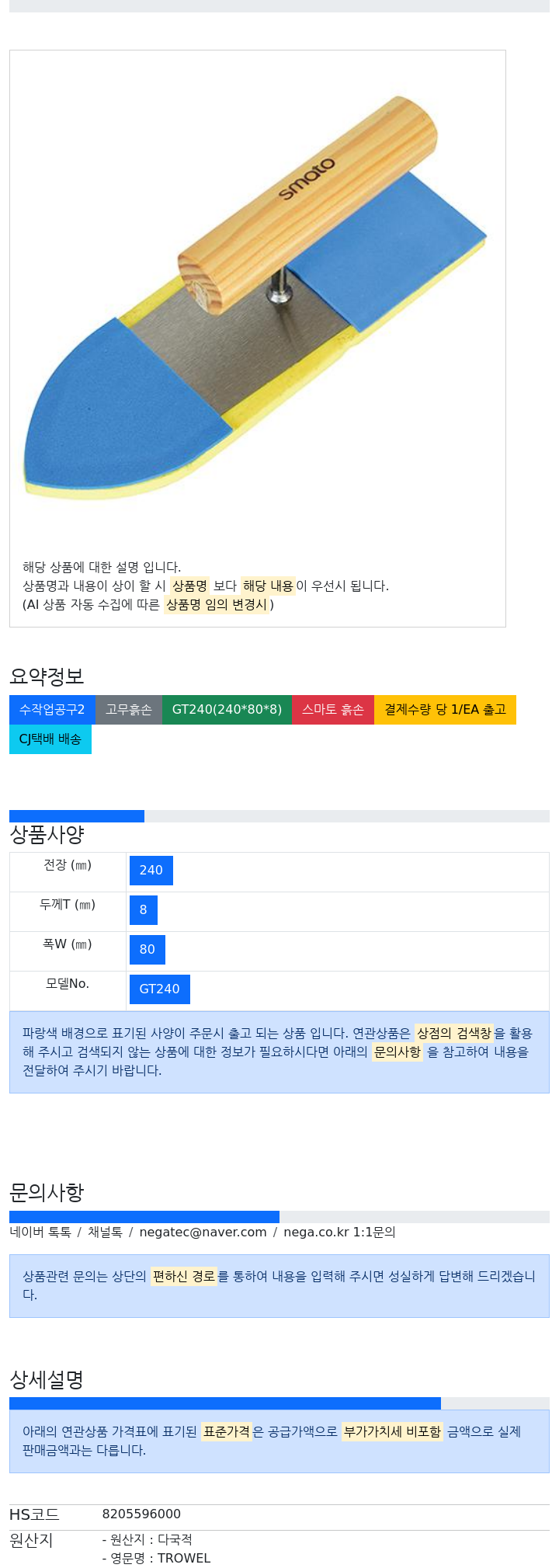This screenshot has height=1568, width=559.
Task: Click the HS코드 value 8205596000
Action: [x=141, y=1514]
